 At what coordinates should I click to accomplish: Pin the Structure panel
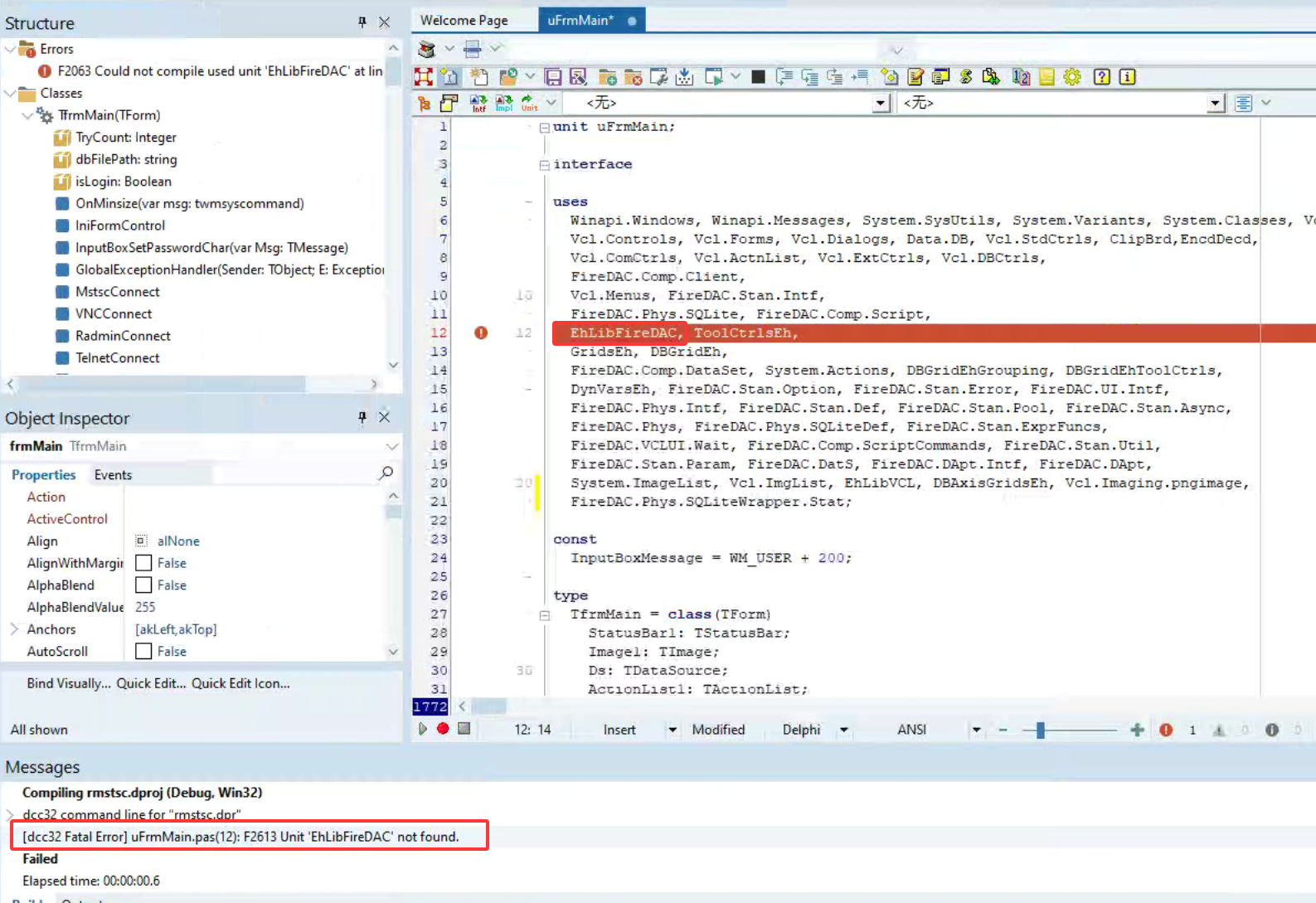tap(362, 22)
